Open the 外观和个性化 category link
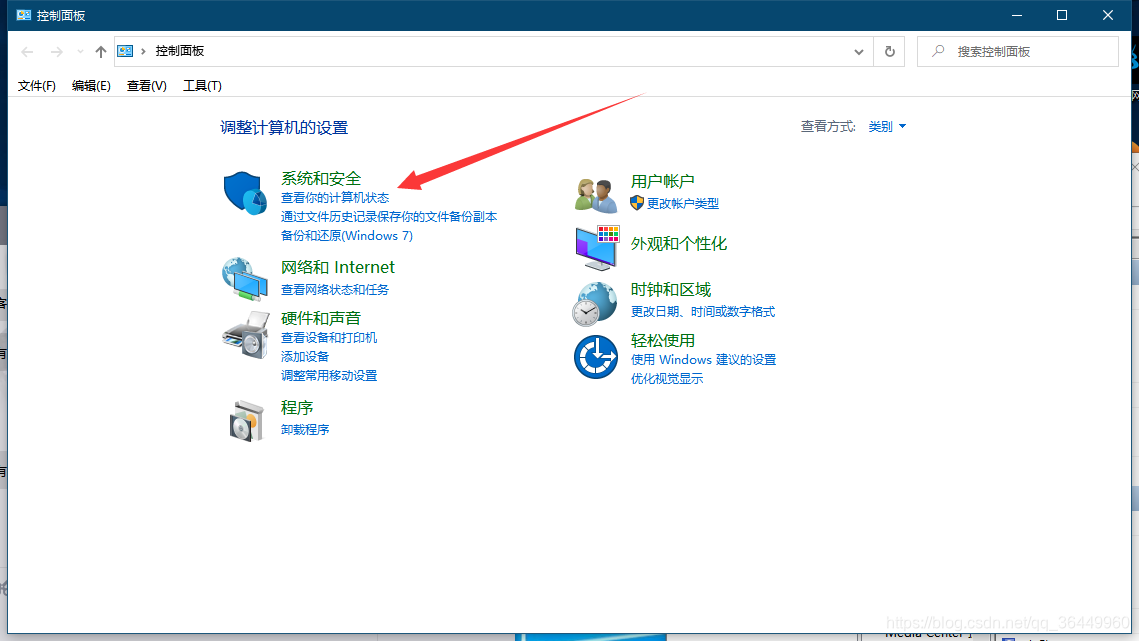Screen dimensions: 1139x641 678,243
